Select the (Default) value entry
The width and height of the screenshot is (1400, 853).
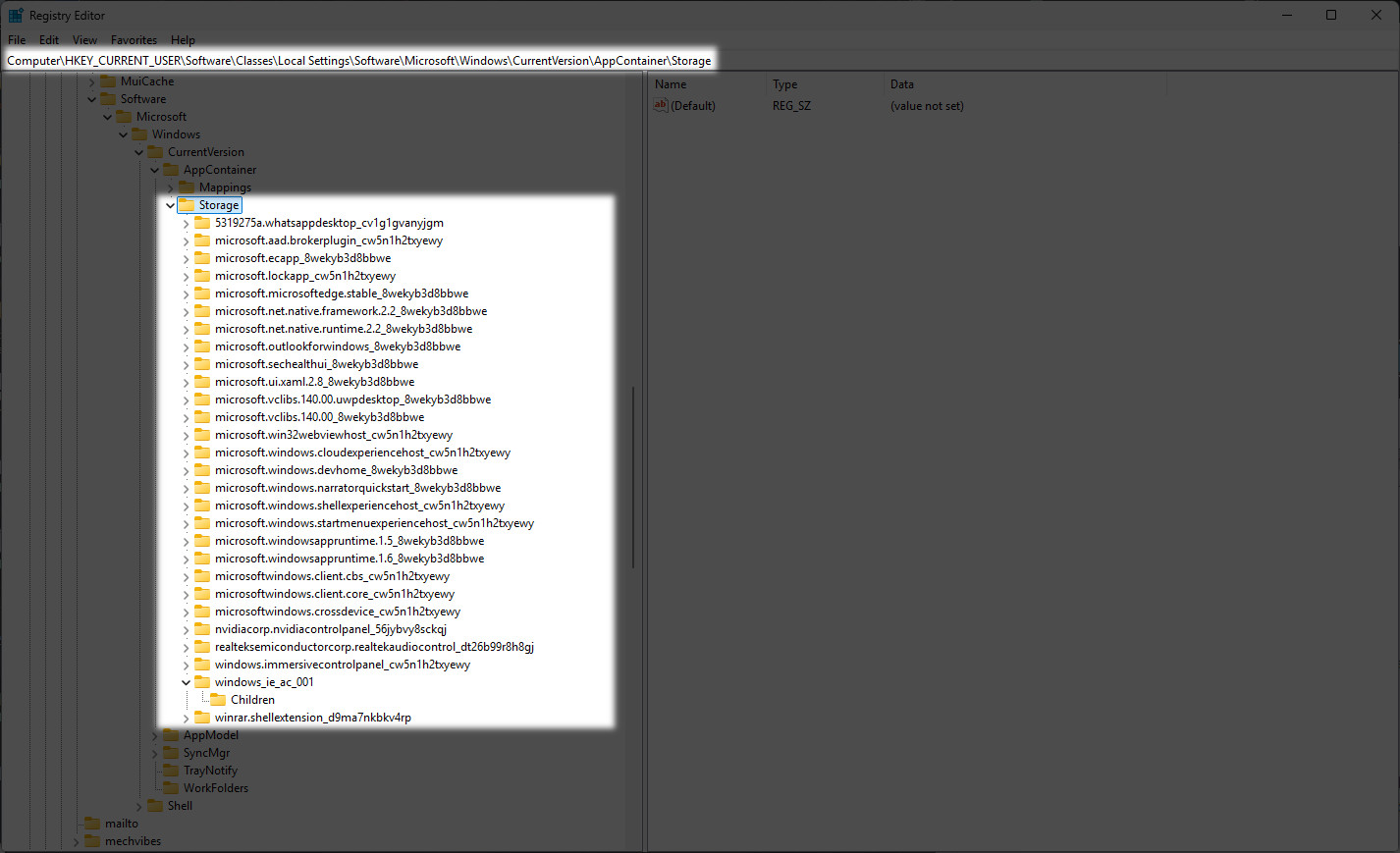[x=693, y=105]
